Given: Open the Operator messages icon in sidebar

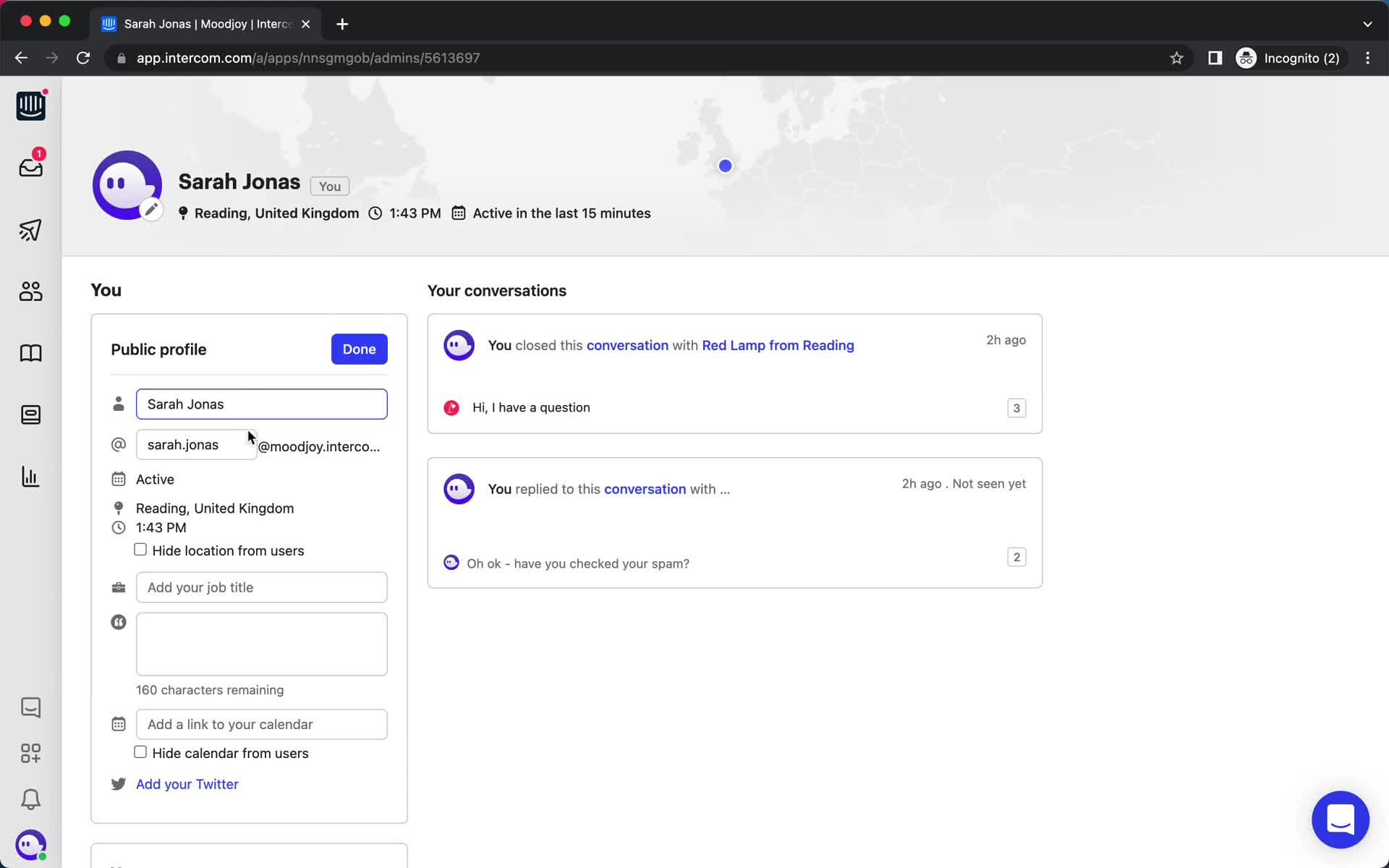Looking at the screenshot, I should (x=30, y=414).
